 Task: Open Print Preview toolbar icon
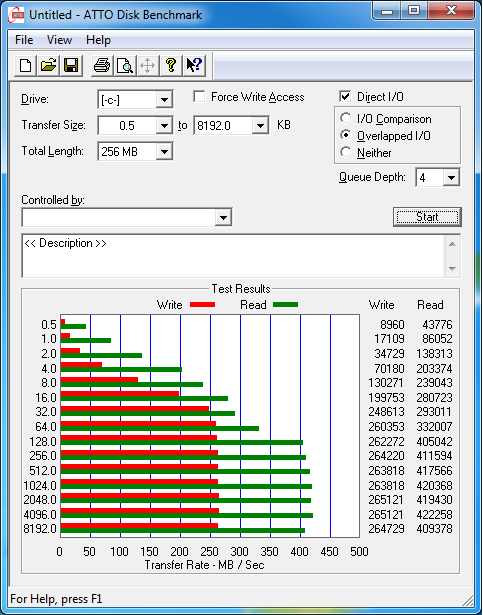click(x=125, y=65)
